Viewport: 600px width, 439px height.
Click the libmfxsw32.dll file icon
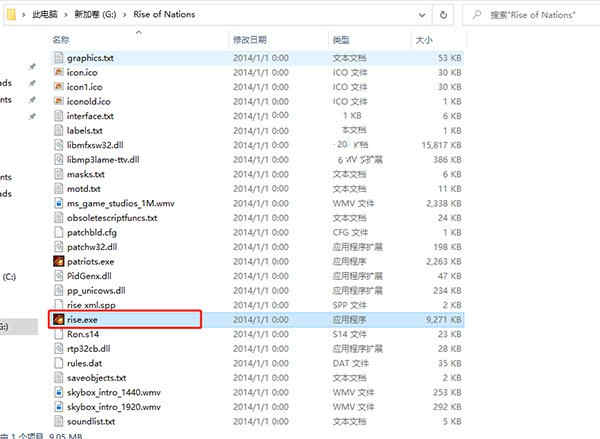coord(59,145)
